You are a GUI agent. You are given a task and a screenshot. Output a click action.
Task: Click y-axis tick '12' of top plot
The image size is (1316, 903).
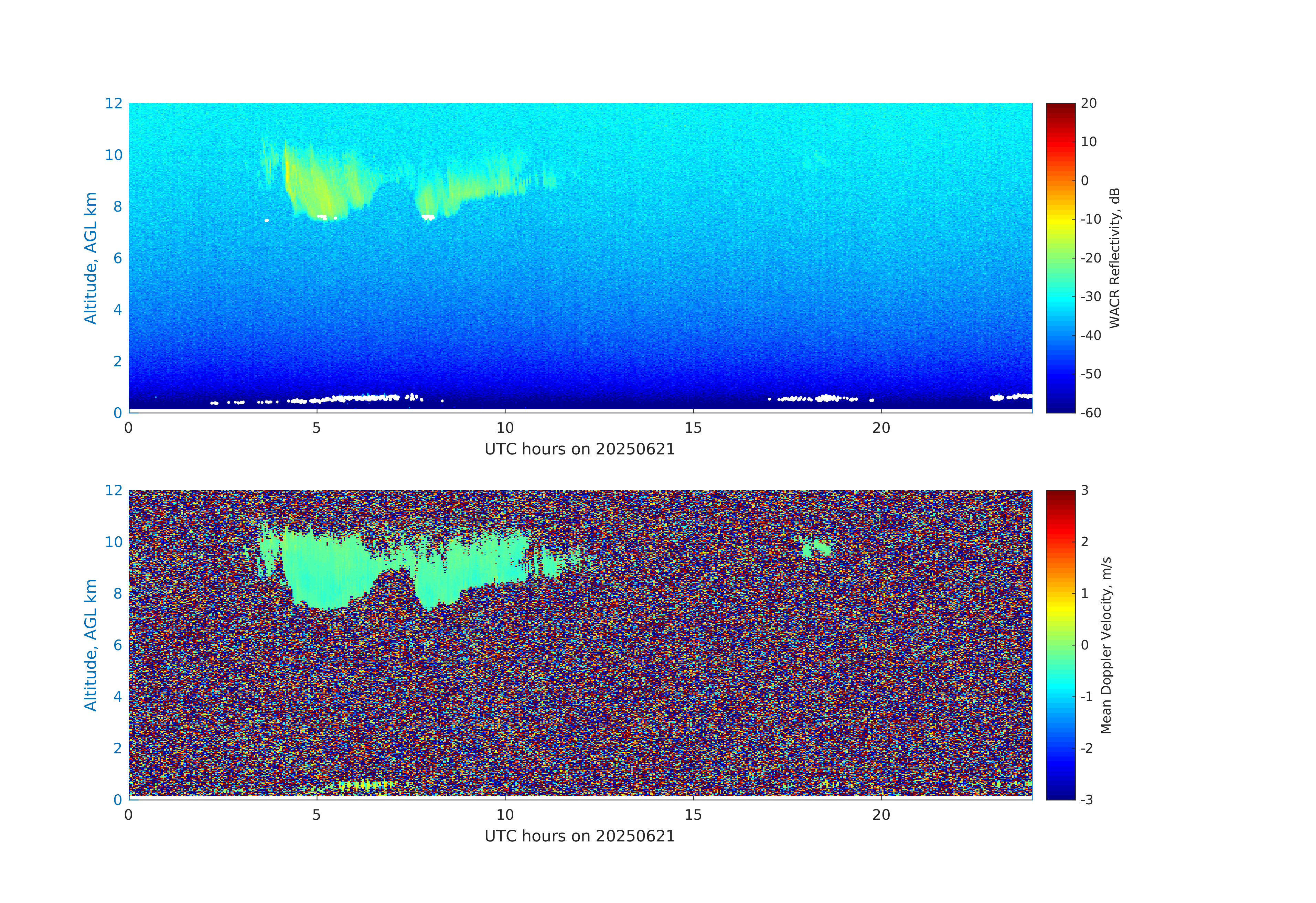(113, 104)
